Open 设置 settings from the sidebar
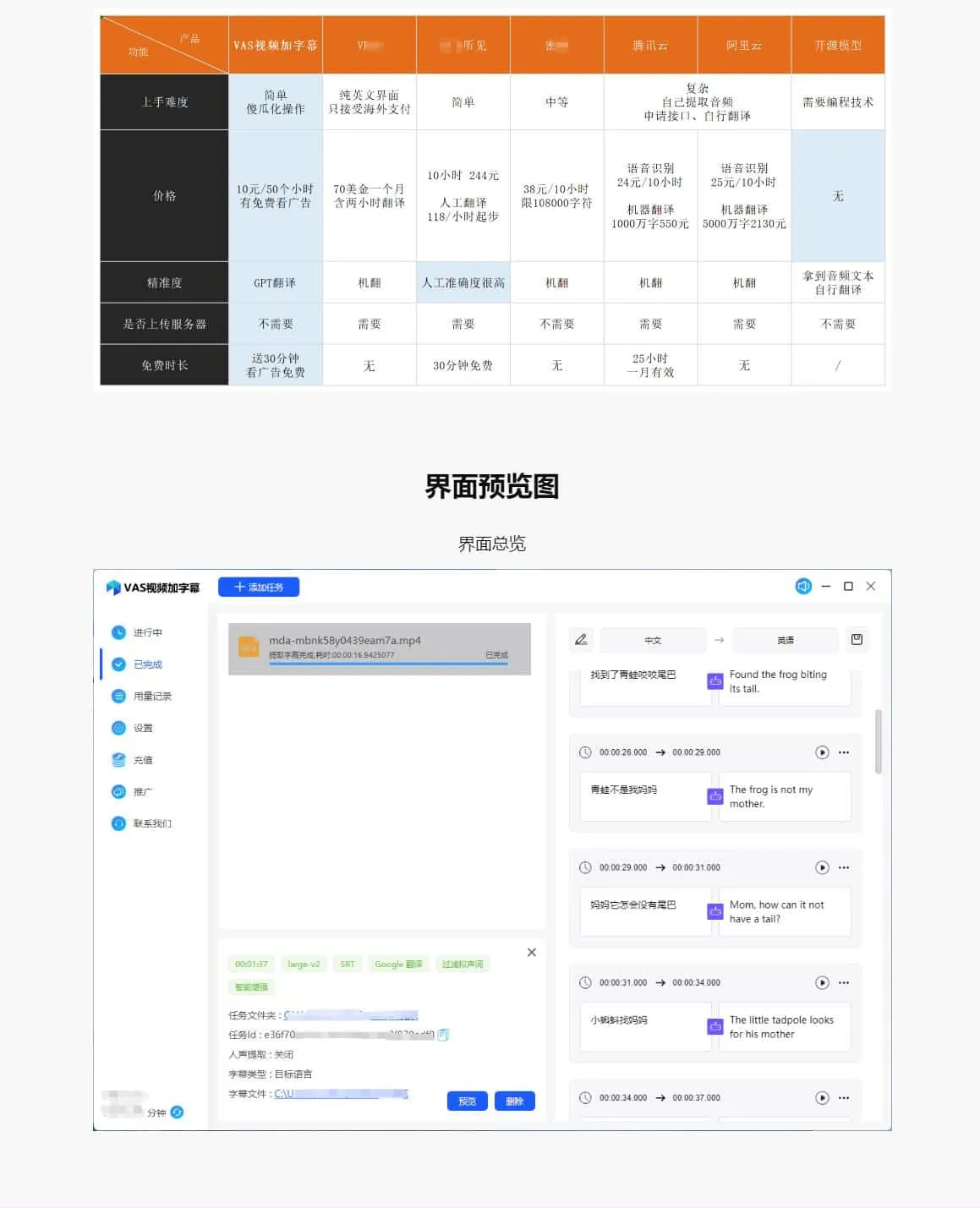980x1208 pixels. [x=142, y=728]
